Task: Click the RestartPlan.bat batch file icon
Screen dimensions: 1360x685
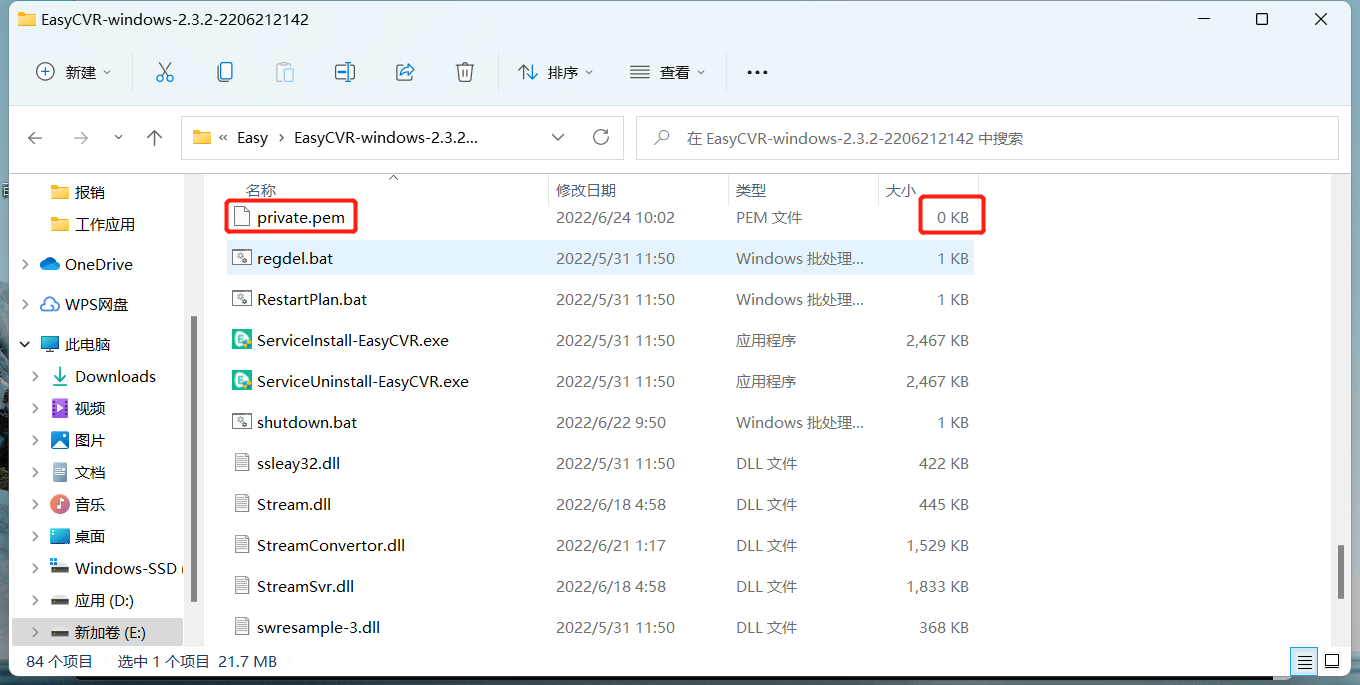Action: (x=240, y=299)
